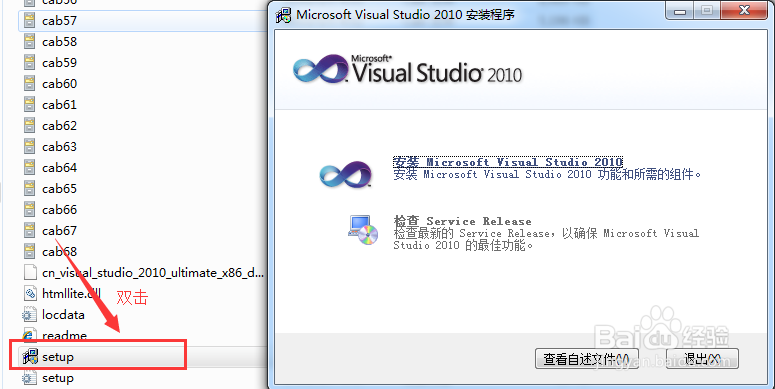Viewport: 775px width, 389px height.
Task: Select the cab67 cabinet file icon
Action: 30,231
